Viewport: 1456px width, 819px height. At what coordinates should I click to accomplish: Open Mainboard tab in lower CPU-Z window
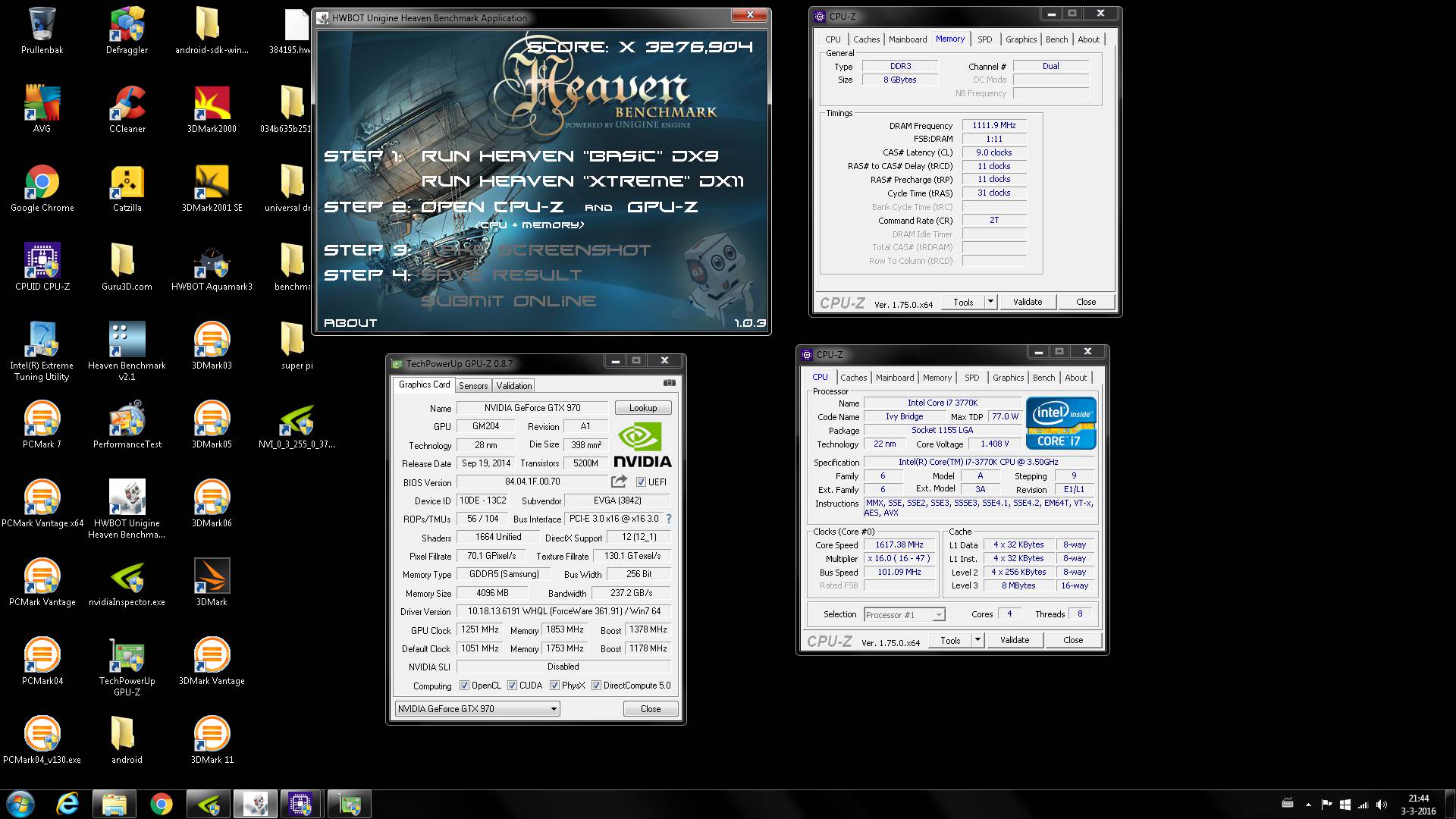tap(895, 378)
